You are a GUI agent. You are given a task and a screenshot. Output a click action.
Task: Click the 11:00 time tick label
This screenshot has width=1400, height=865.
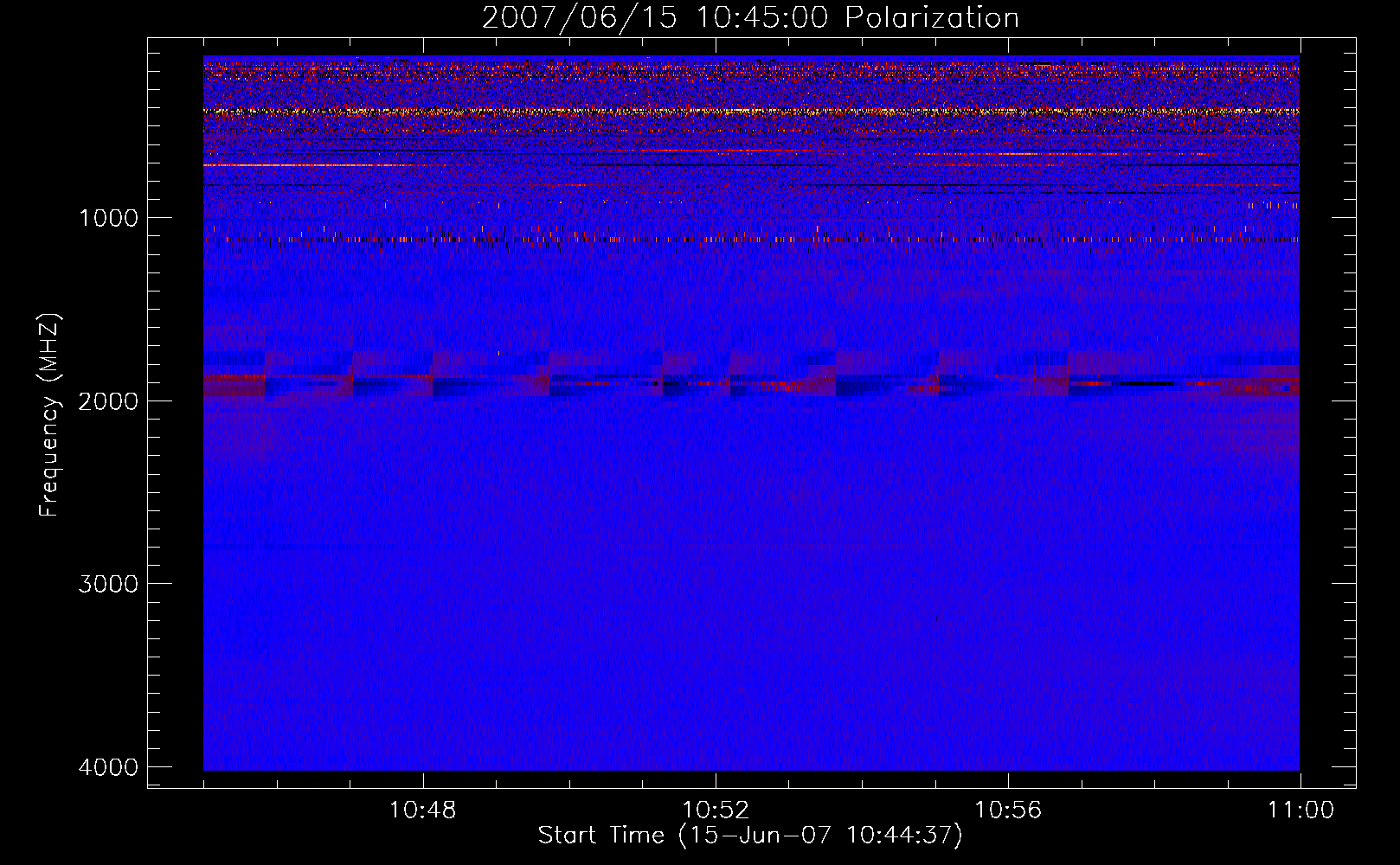tap(1300, 811)
